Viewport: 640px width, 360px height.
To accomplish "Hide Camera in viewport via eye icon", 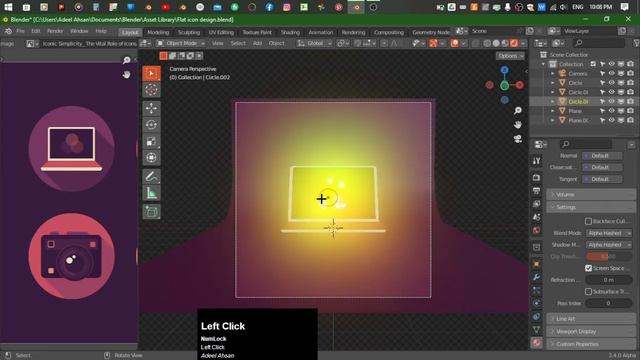I will point(611,73).
